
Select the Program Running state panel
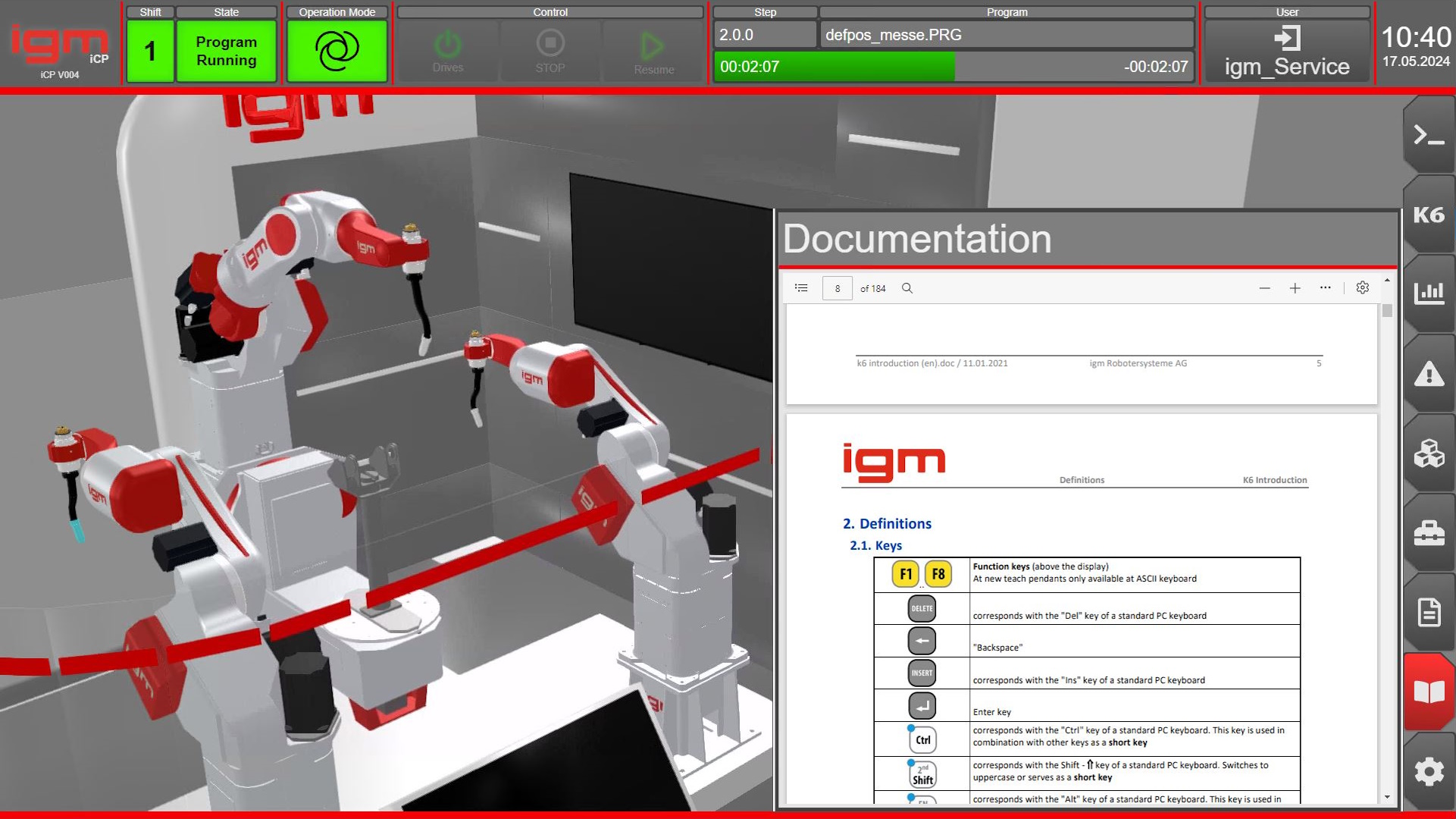point(226,50)
